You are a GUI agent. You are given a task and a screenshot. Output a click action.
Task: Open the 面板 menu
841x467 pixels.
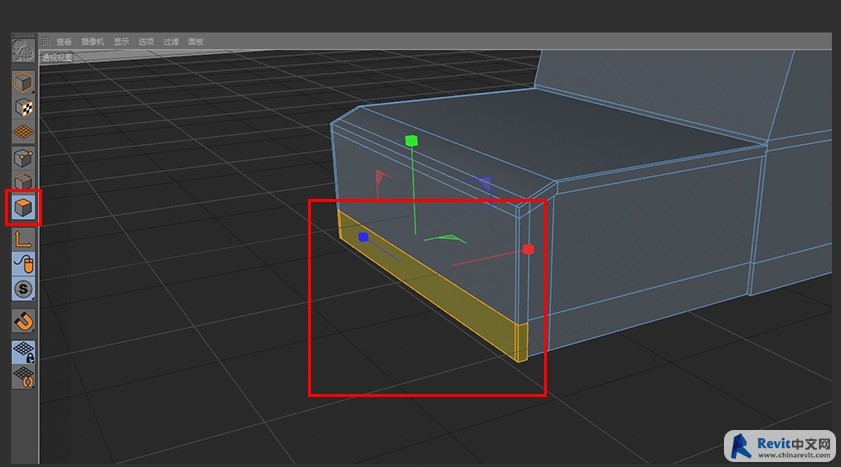pos(196,41)
